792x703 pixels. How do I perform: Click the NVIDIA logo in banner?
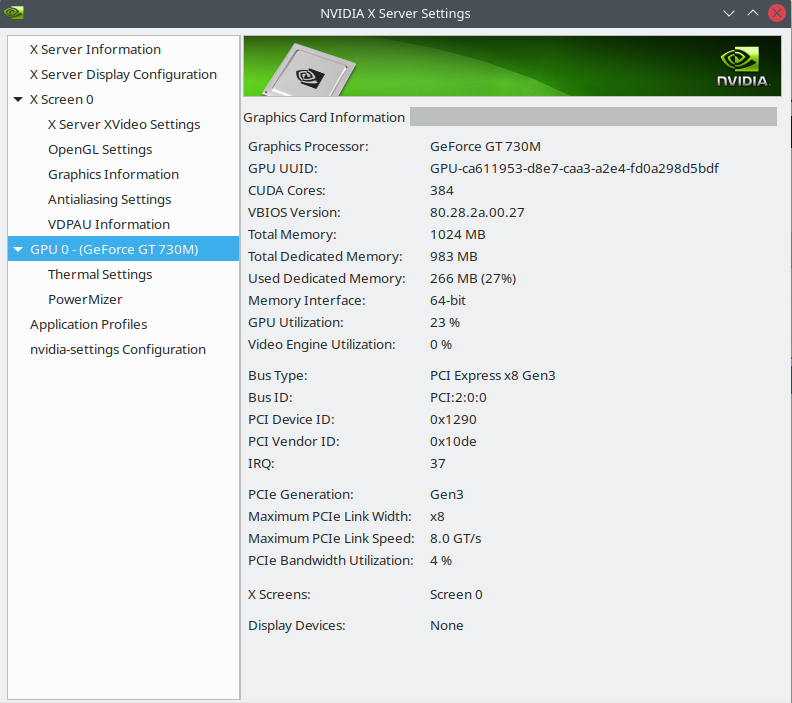click(x=743, y=67)
